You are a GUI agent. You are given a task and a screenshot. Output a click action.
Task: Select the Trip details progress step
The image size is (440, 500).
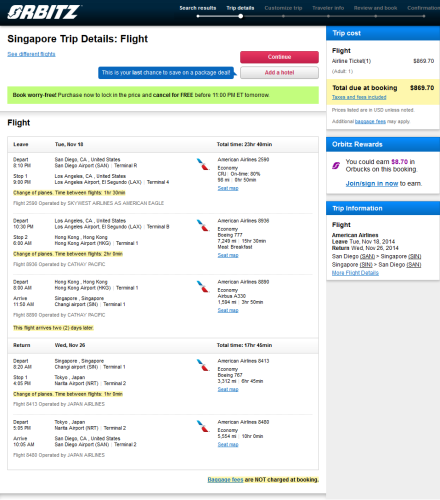240,8
